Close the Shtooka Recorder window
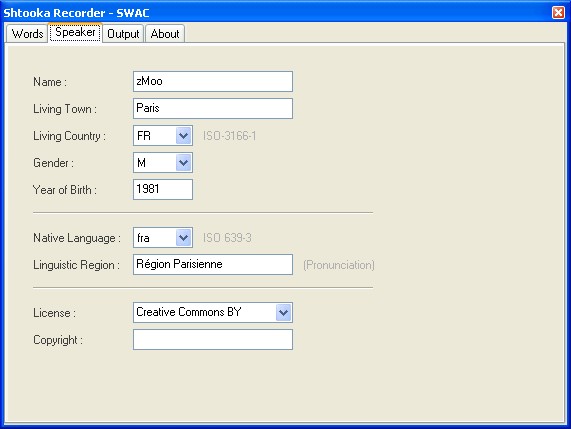 [x=558, y=12]
